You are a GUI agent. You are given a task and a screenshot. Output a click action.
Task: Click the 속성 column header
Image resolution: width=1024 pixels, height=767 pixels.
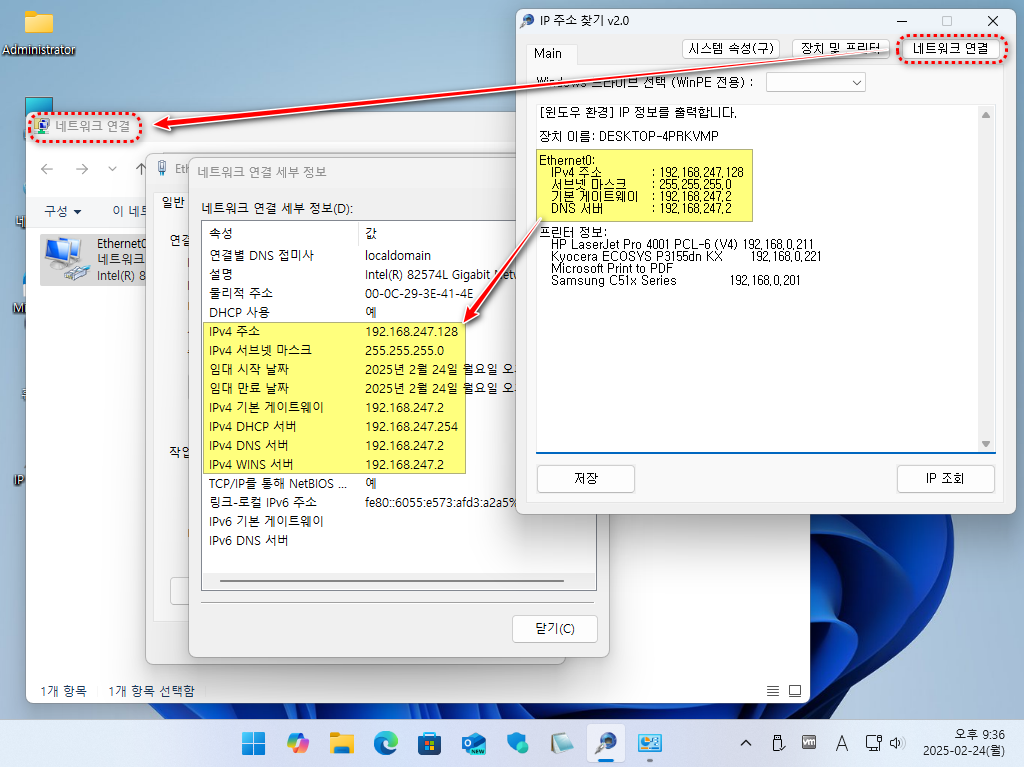(280, 233)
